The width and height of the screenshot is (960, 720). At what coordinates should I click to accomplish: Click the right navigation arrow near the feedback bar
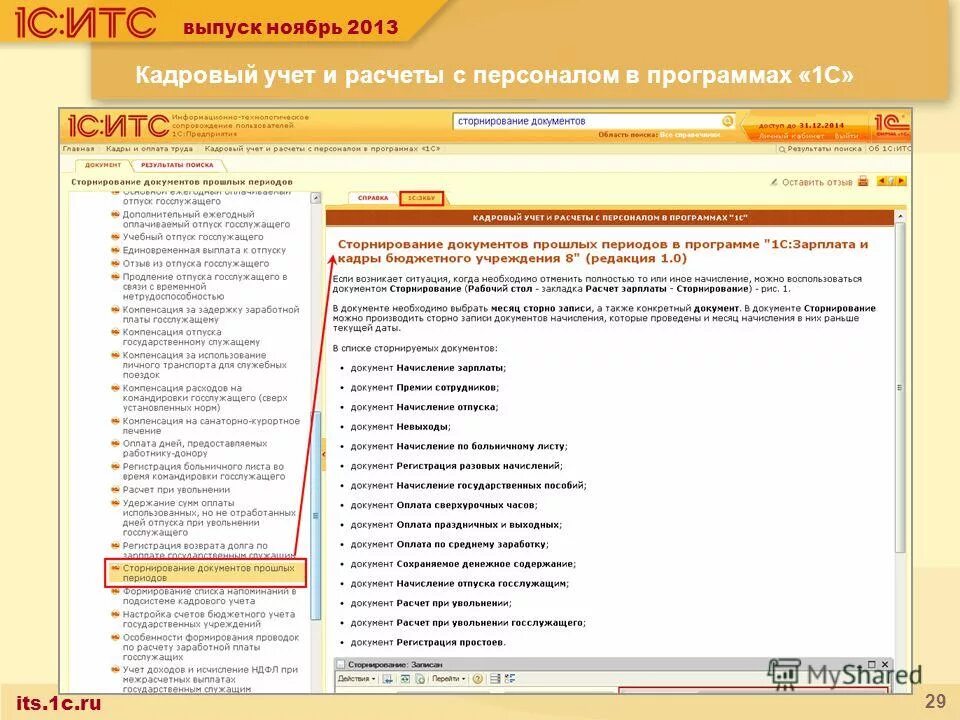click(x=901, y=181)
